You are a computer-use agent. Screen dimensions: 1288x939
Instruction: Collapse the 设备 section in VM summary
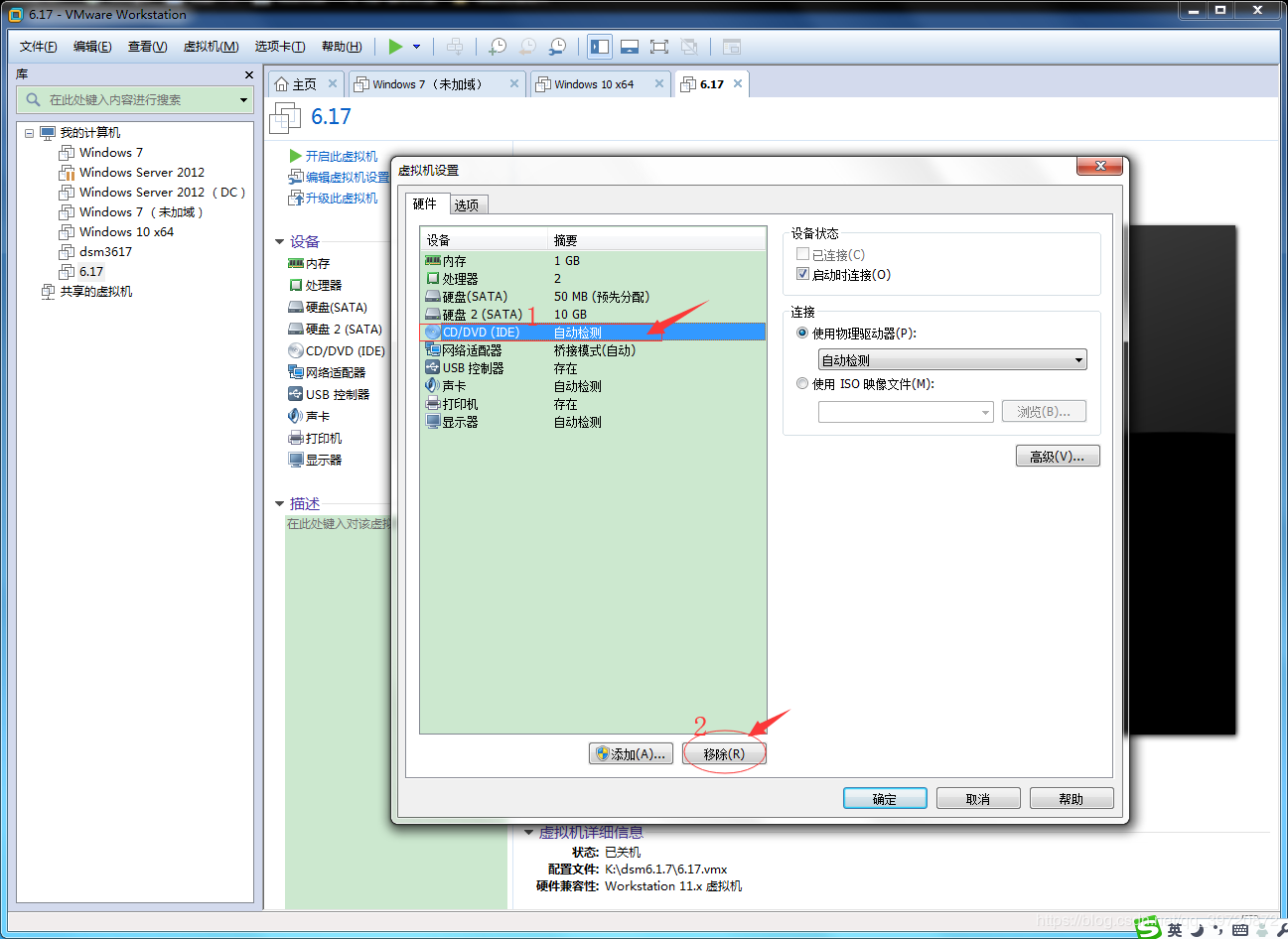280,241
